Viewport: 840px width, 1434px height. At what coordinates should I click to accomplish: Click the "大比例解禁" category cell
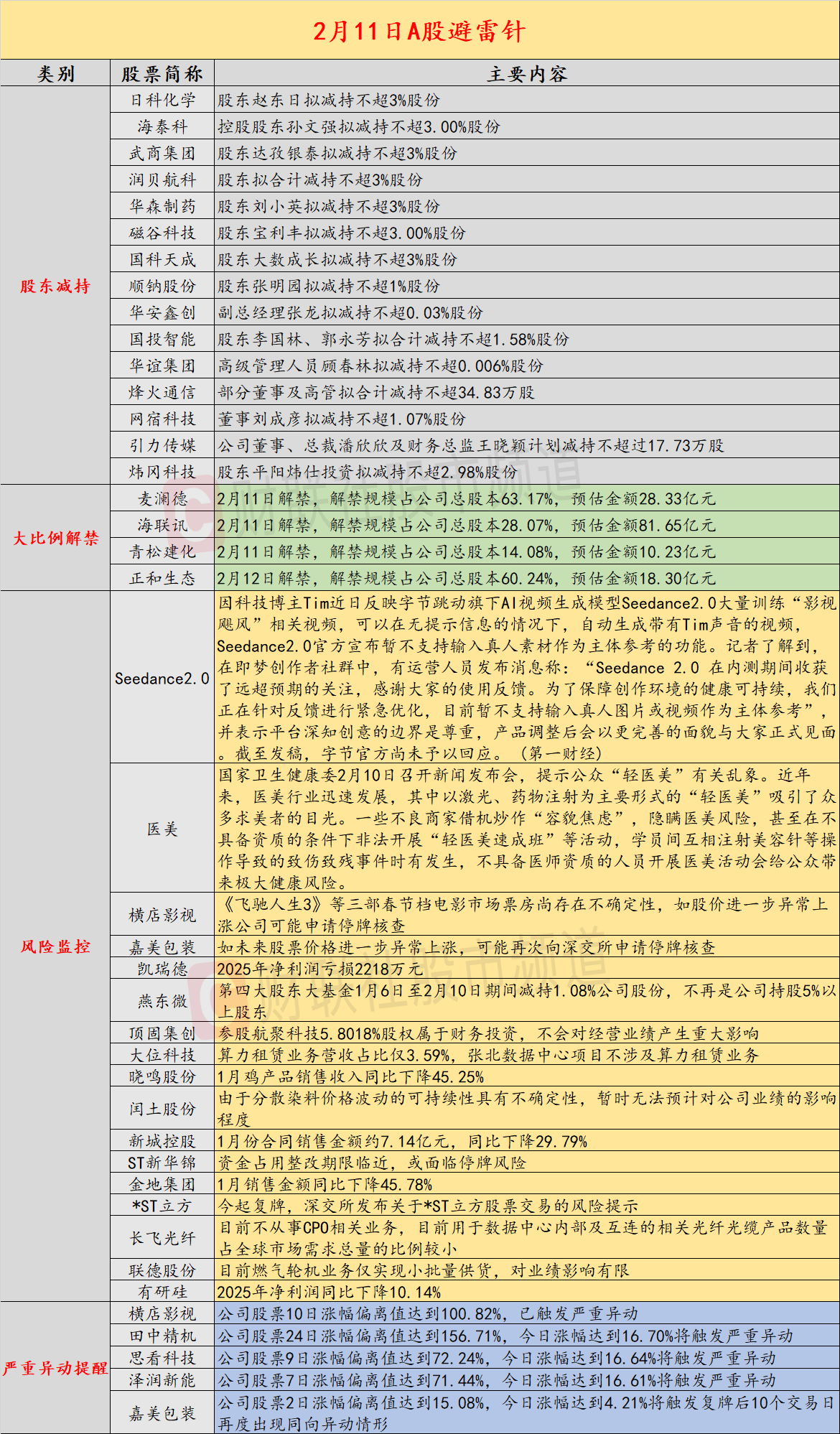55,538
